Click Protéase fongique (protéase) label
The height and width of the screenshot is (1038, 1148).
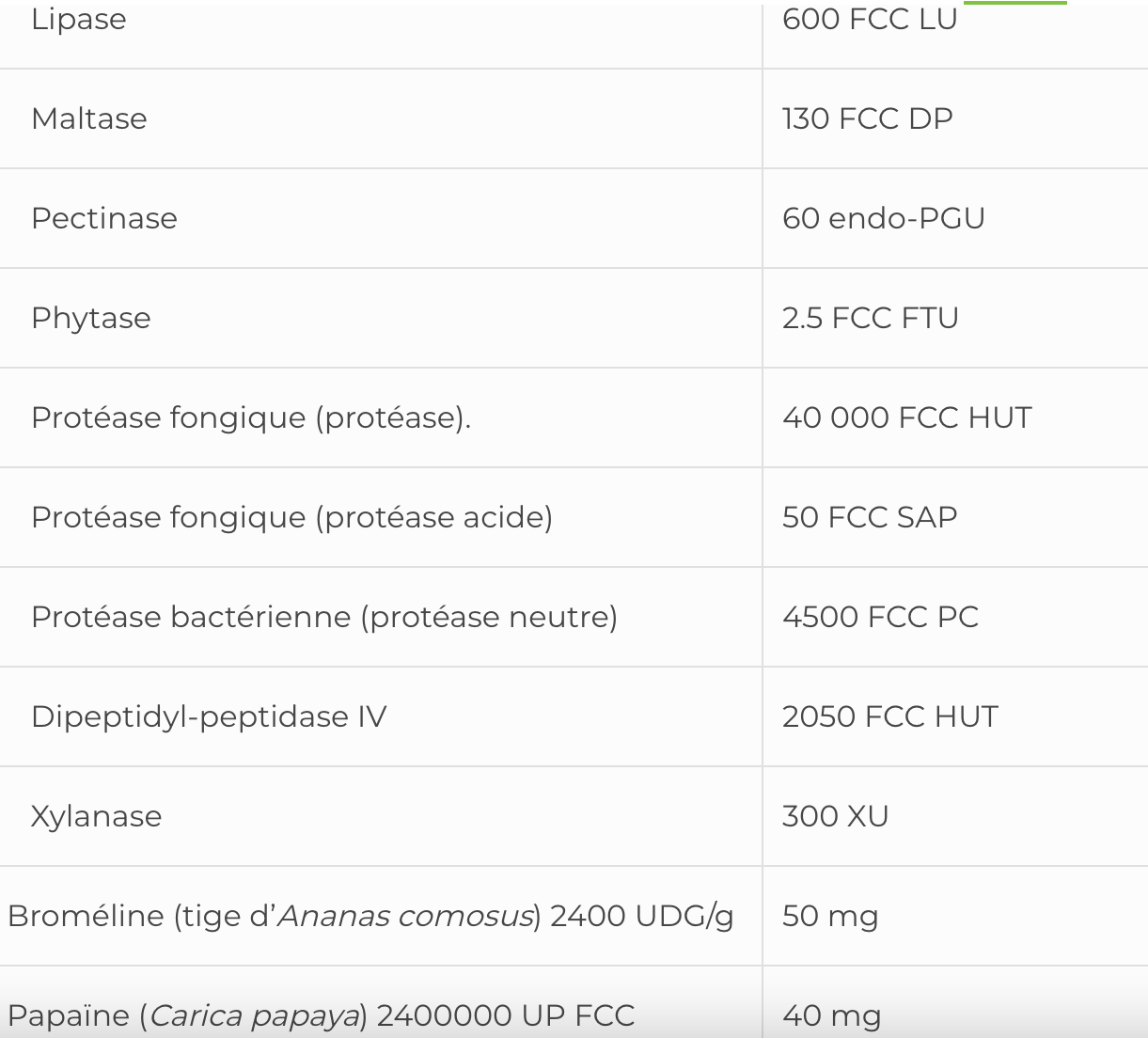[x=251, y=418]
